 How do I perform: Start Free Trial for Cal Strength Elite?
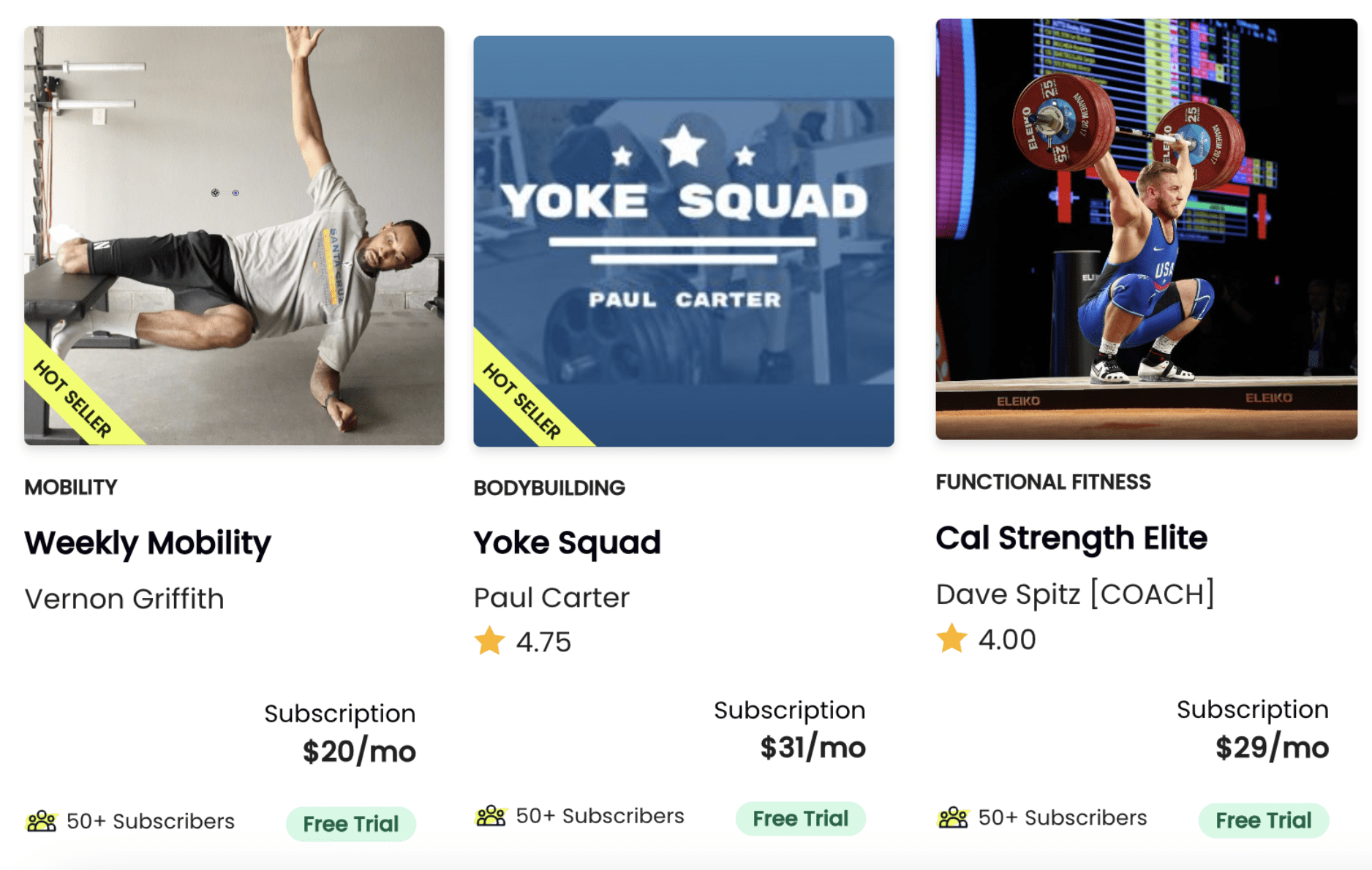pos(1263,820)
